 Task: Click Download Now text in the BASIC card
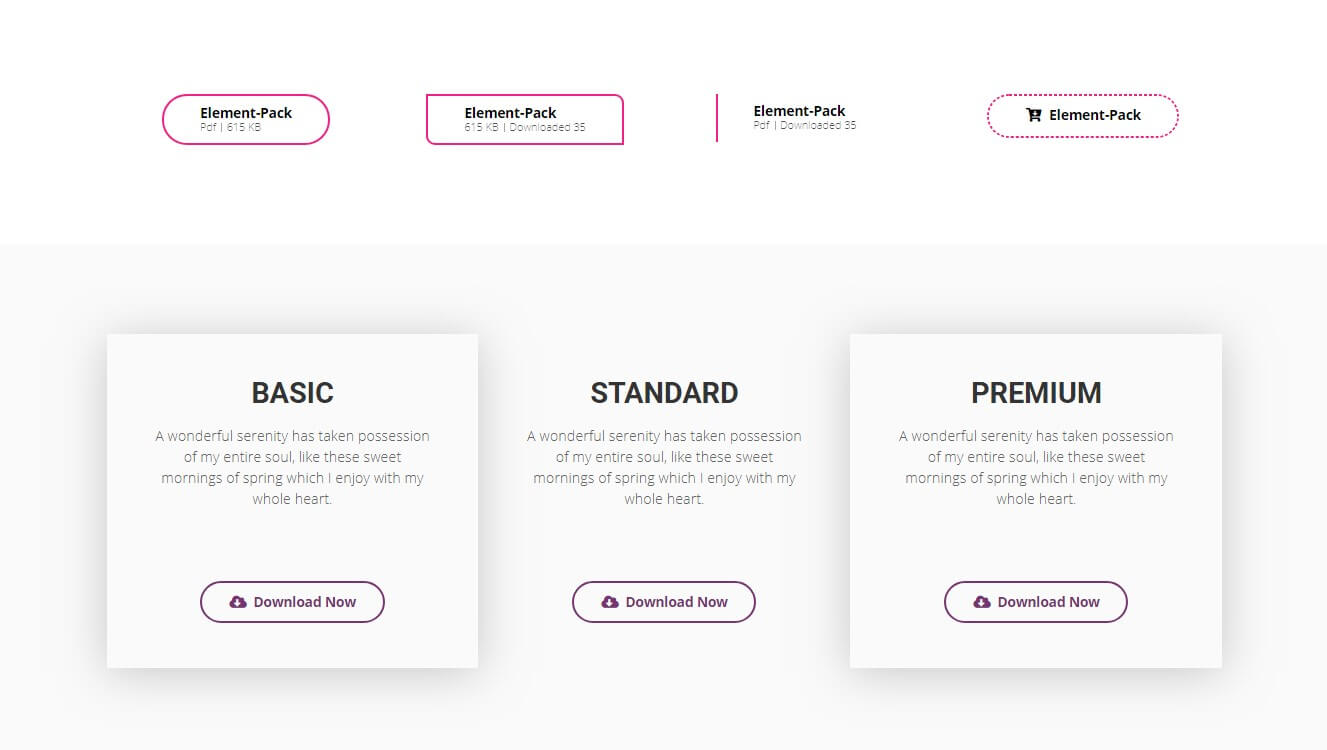pyautogui.click(x=305, y=602)
